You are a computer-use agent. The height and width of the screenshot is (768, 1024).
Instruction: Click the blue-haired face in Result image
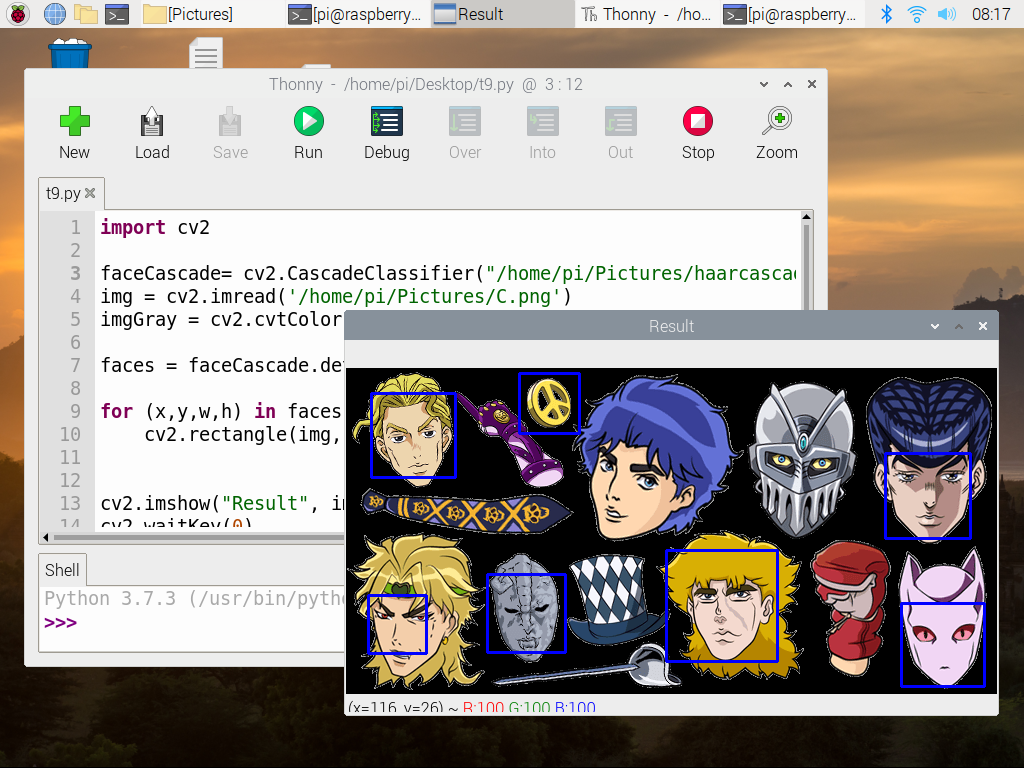pos(655,457)
